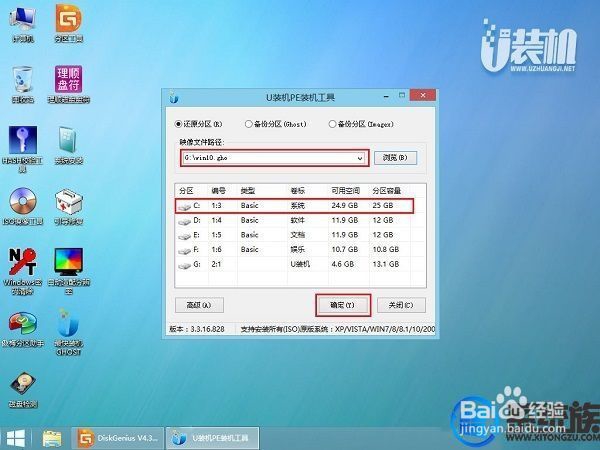Select the E: partition row
Image resolution: width=600 pixels, height=450 pixels.
pos(300,235)
